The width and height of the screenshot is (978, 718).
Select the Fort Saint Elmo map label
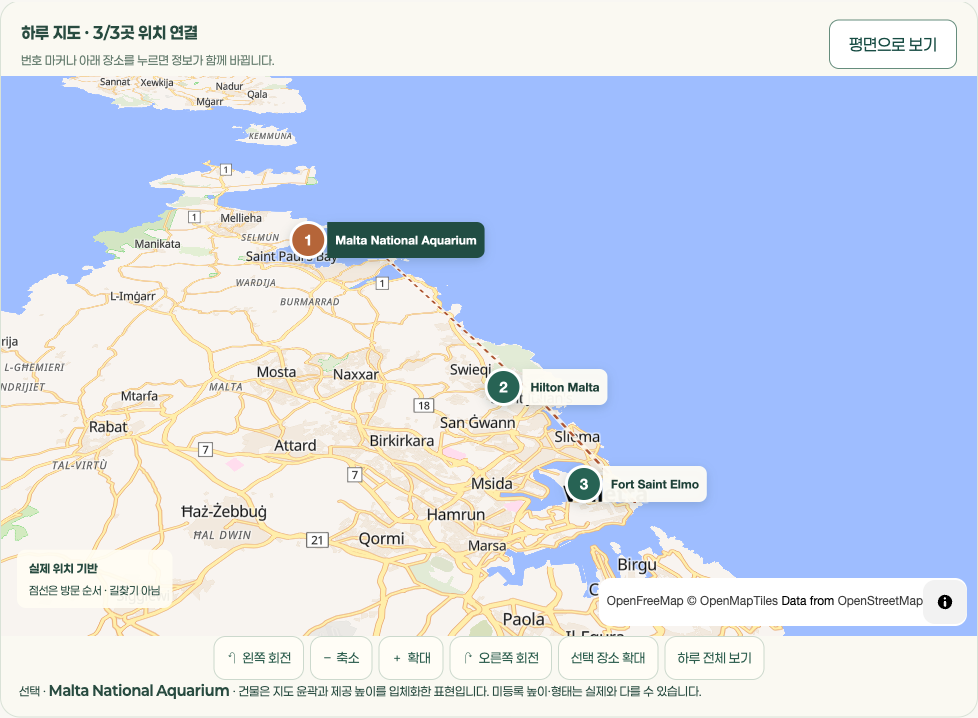click(654, 484)
